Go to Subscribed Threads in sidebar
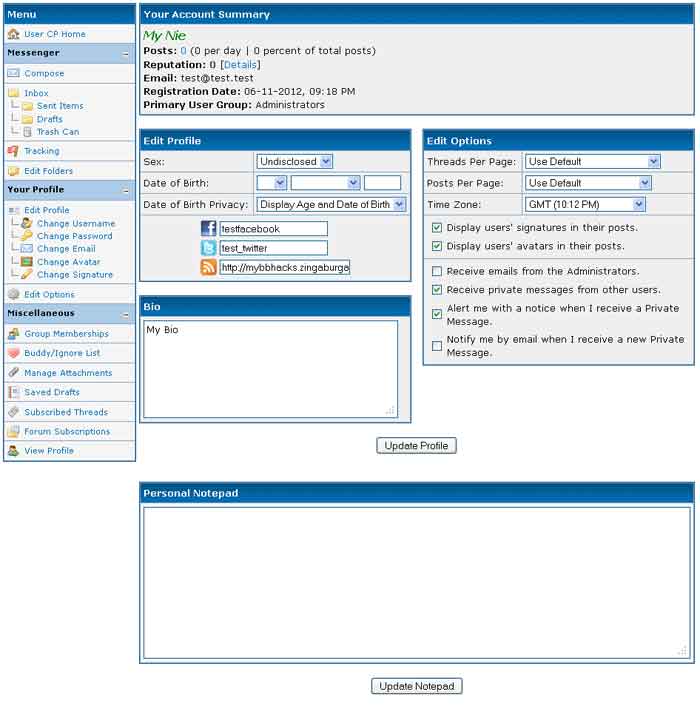 [66, 412]
